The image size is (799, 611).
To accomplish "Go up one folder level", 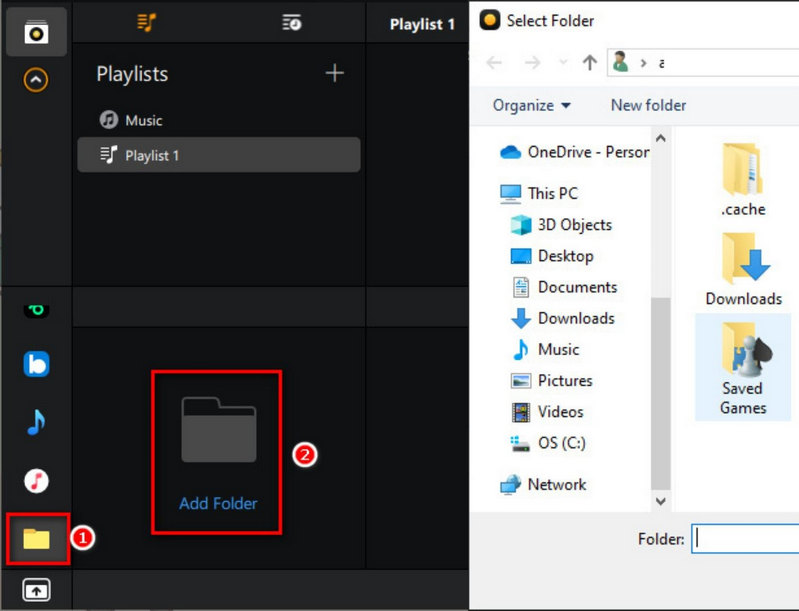I will coord(590,63).
